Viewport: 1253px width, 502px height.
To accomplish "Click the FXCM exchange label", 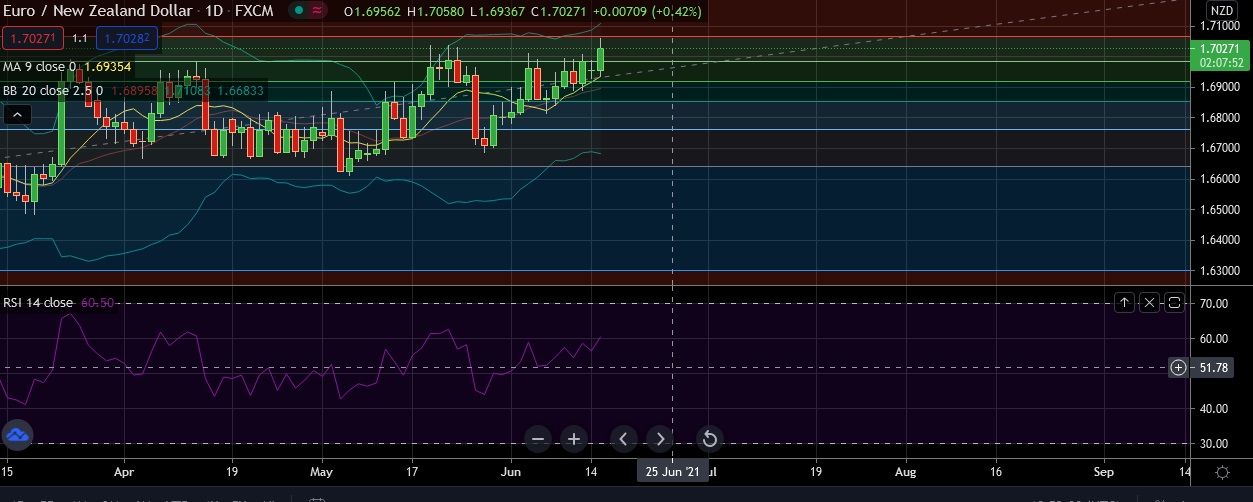I will pyautogui.click(x=254, y=11).
